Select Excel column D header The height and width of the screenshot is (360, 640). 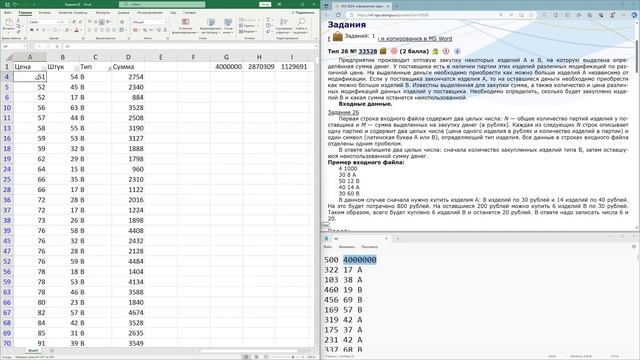pyautogui.click(x=128, y=57)
